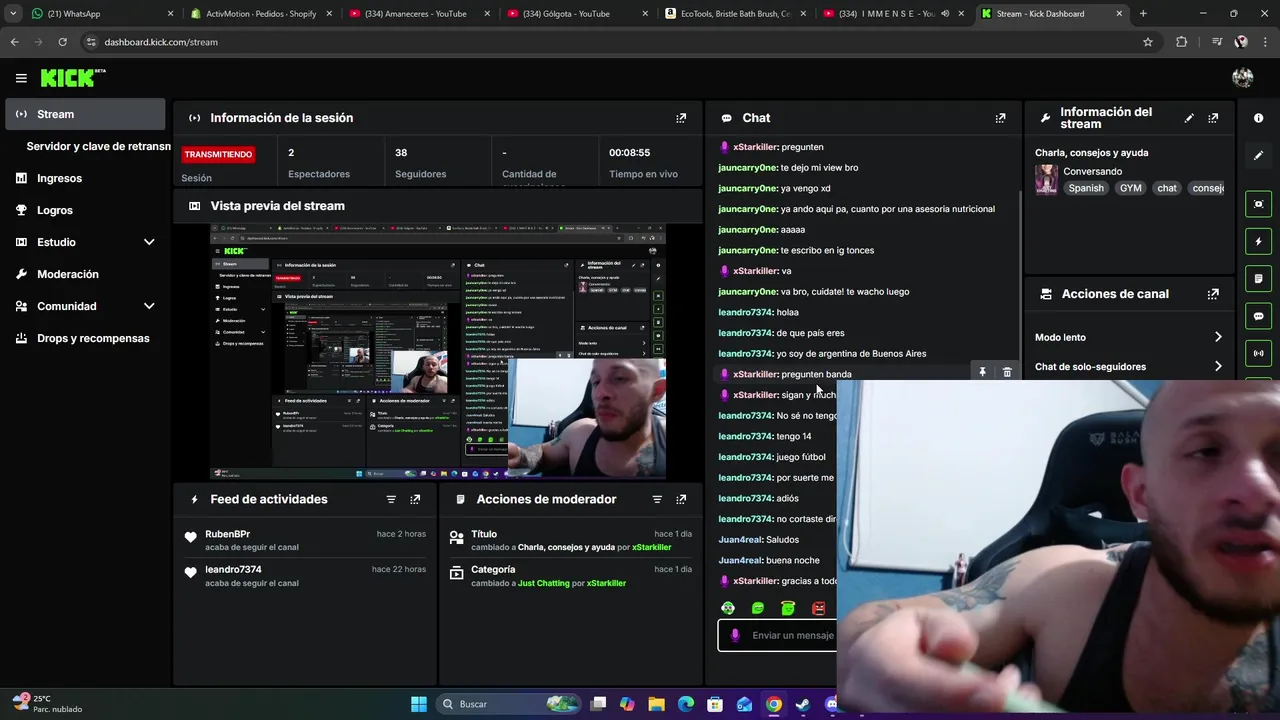The image size is (1280, 720).
Task: Edit stream info with the pencil icon in panel header
Action: tap(1189, 118)
